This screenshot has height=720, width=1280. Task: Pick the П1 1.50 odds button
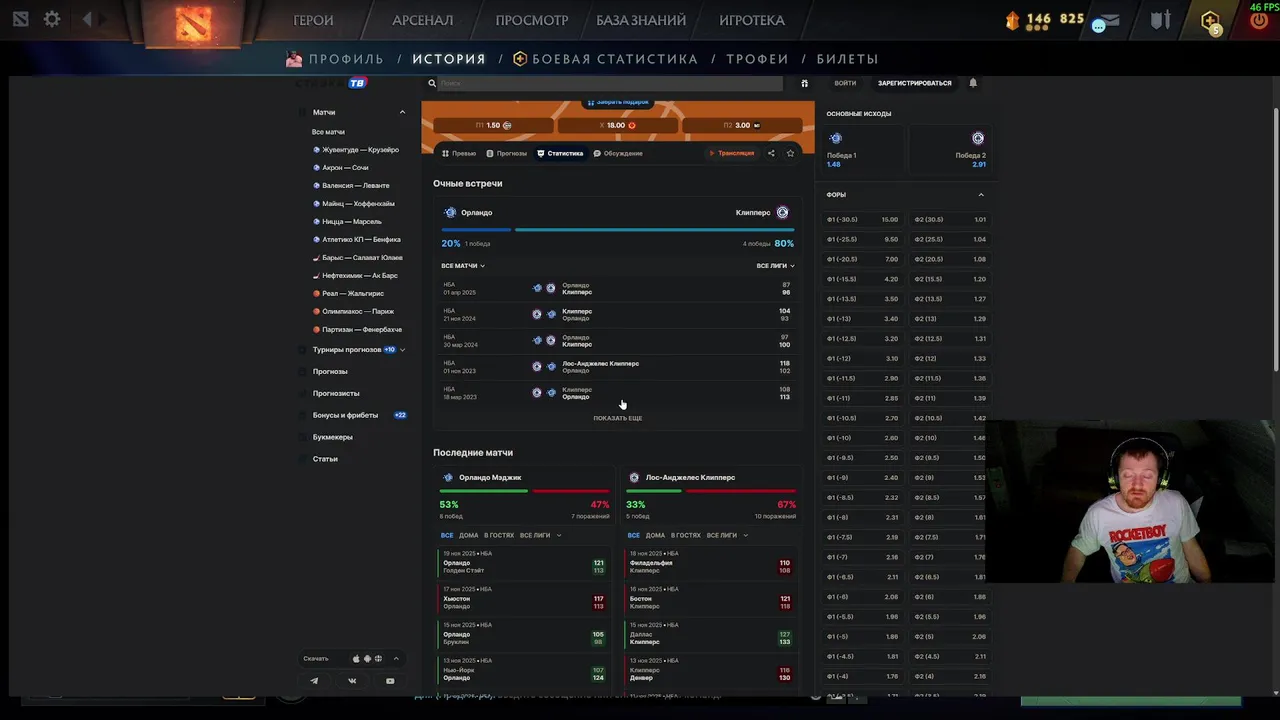pos(493,125)
